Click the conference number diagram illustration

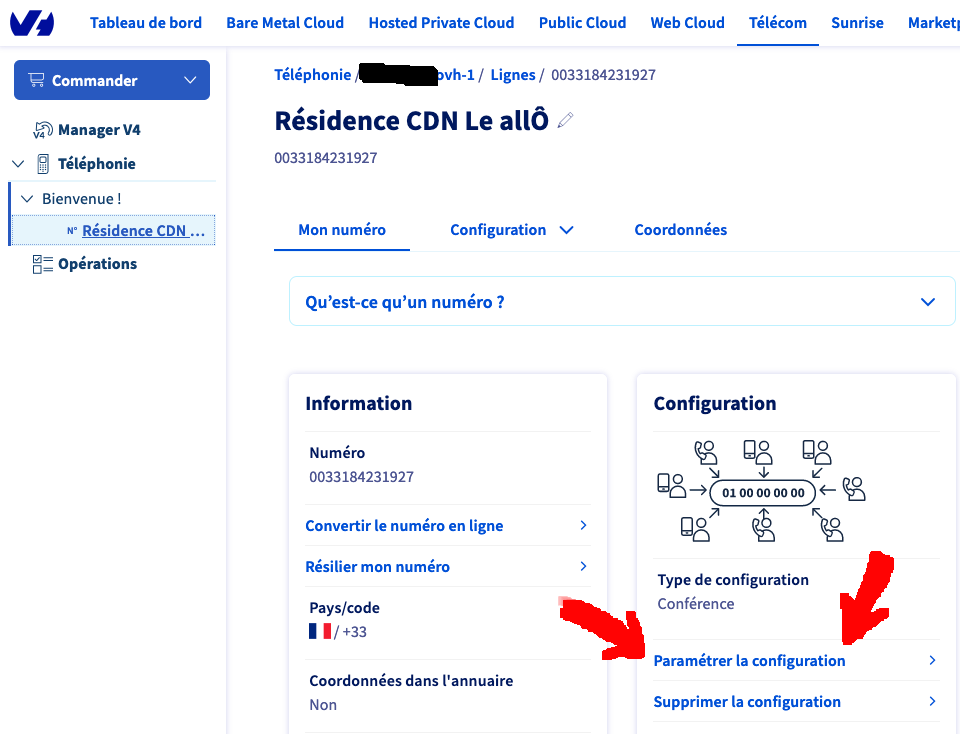pos(761,491)
